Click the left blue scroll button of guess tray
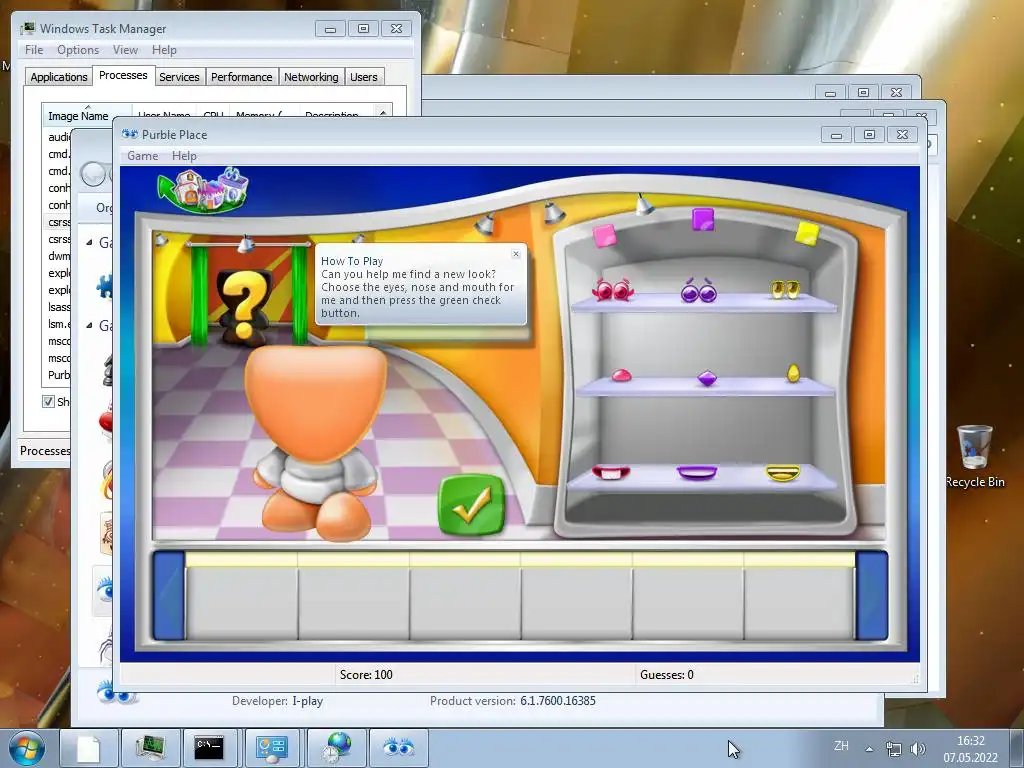This screenshot has height=768, width=1024. (x=168, y=595)
